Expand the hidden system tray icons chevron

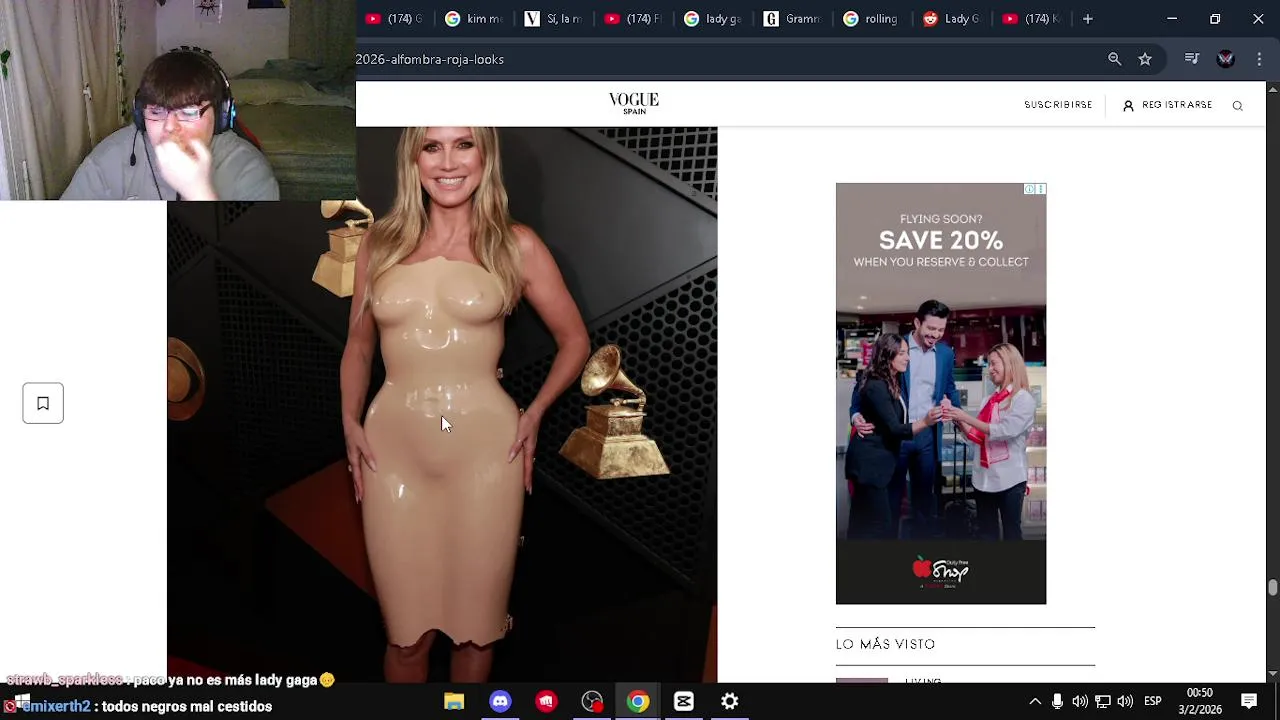(1035, 702)
